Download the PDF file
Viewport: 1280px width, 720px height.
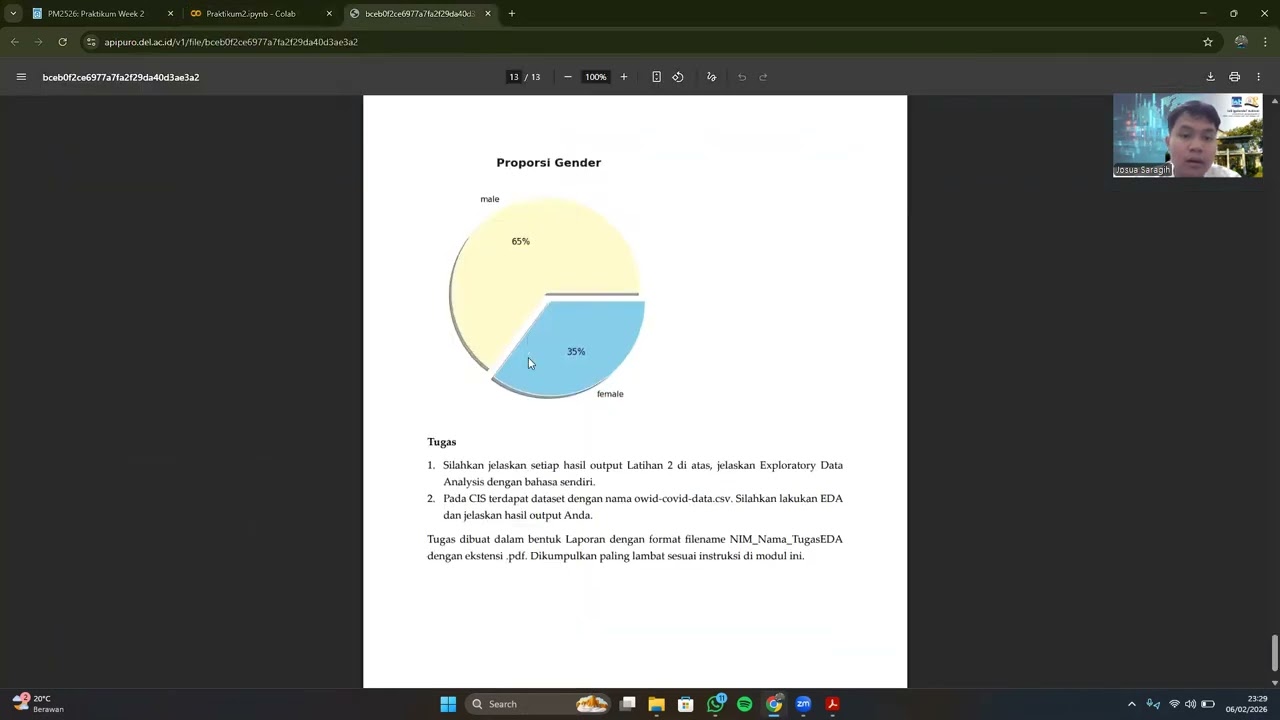1210,77
